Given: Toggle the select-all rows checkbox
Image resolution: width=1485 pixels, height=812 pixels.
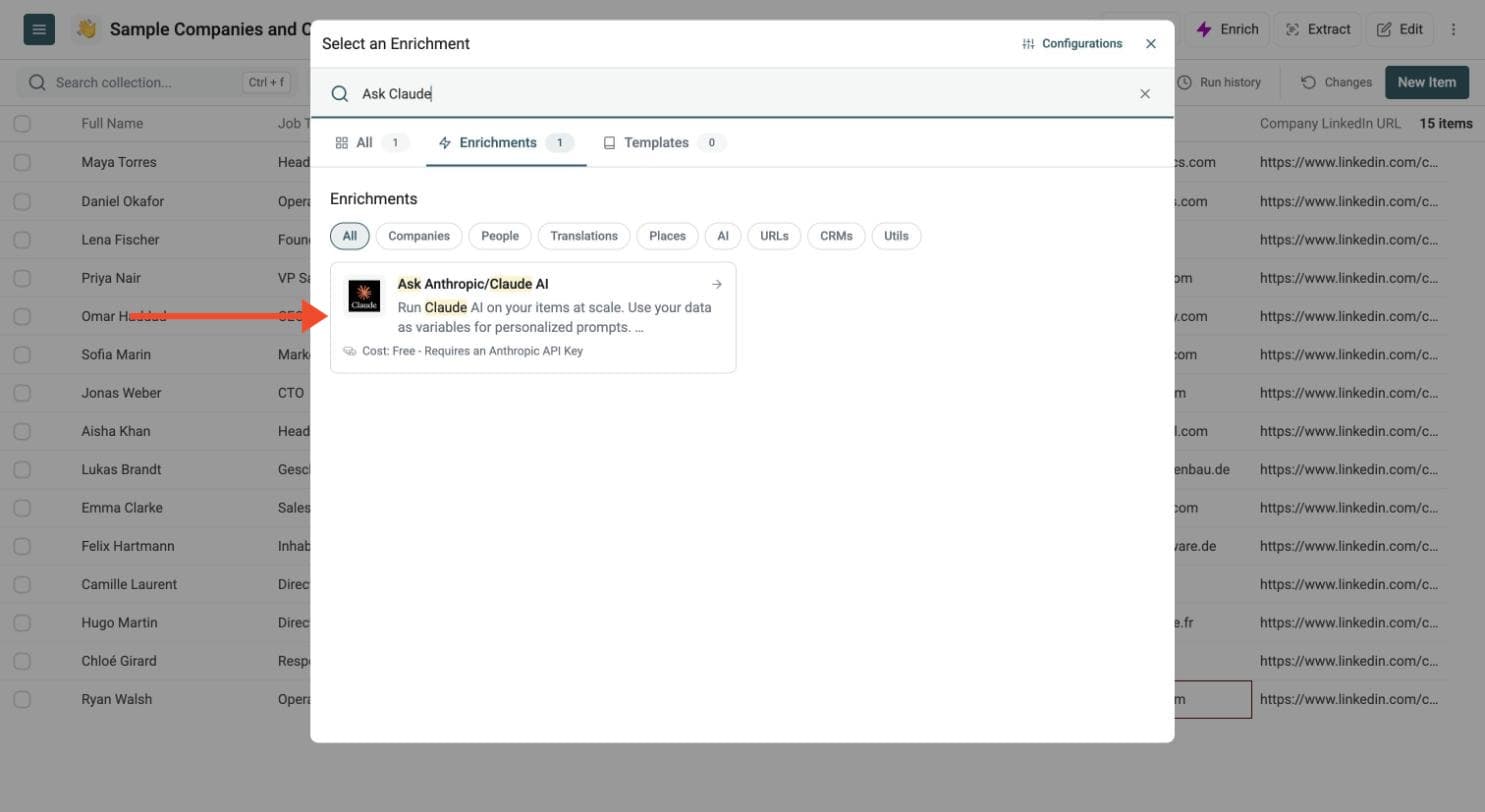Looking at the screenshot, I should click(22, 124).
